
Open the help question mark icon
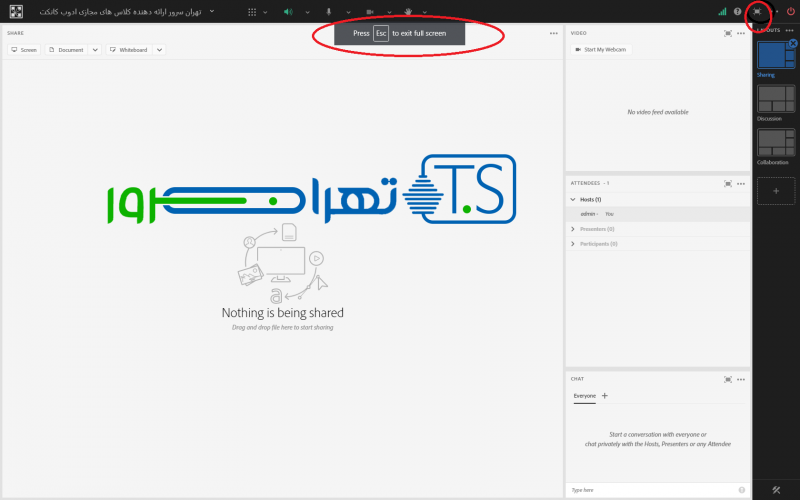738,11
